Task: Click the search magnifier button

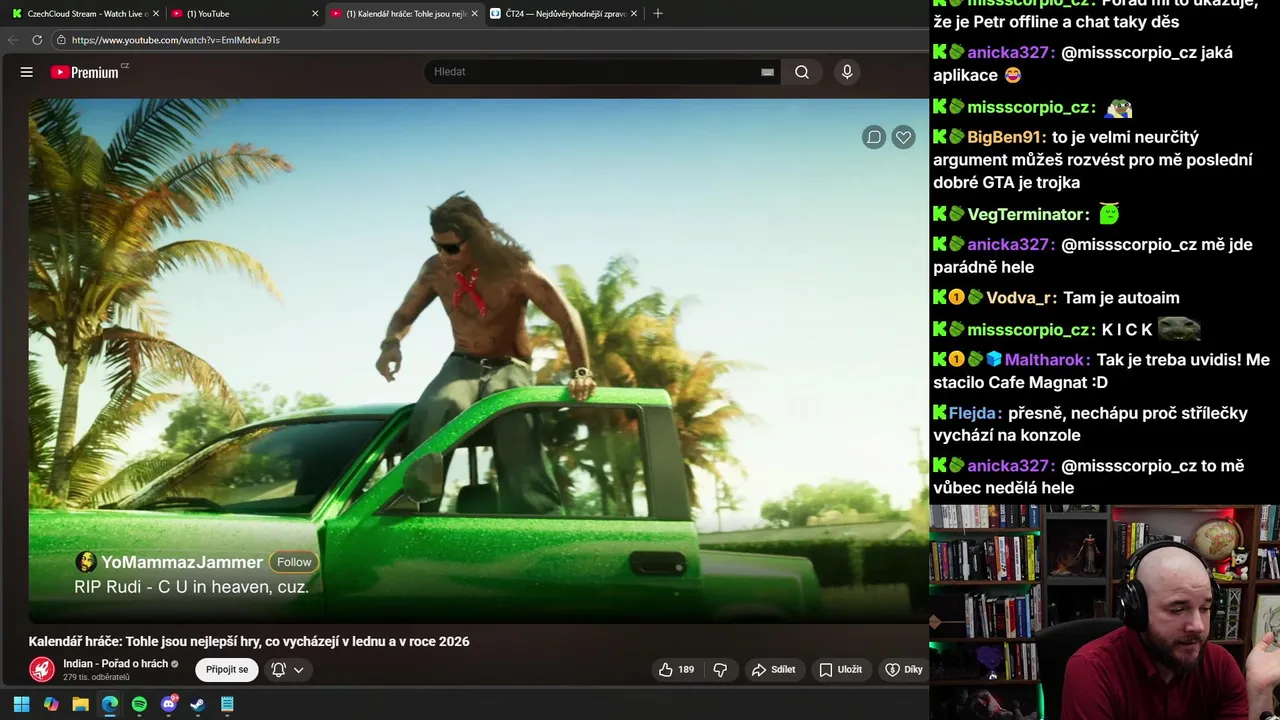Action: [802, 72]
